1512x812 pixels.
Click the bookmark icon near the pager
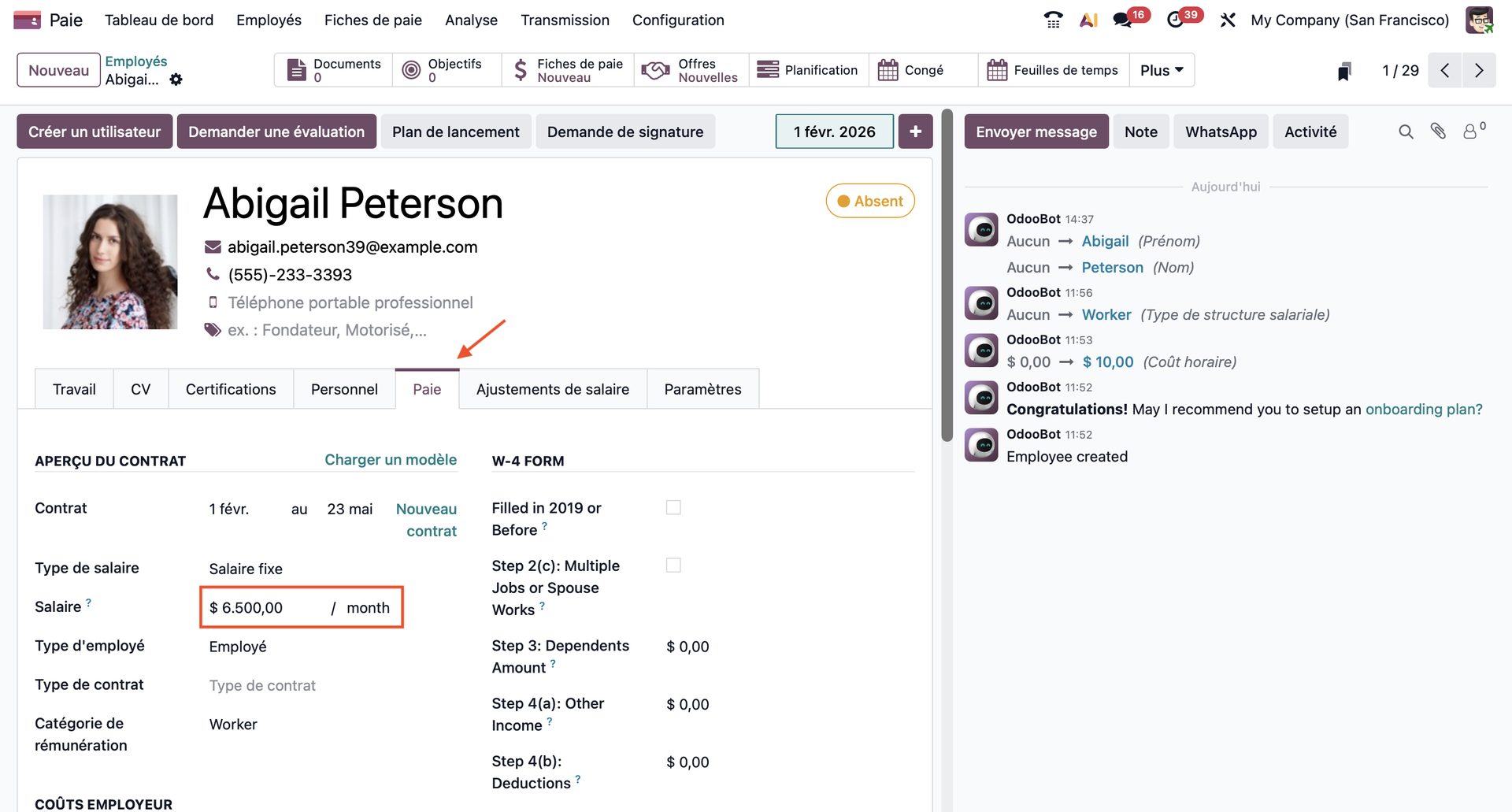[x=1344, y=72]
